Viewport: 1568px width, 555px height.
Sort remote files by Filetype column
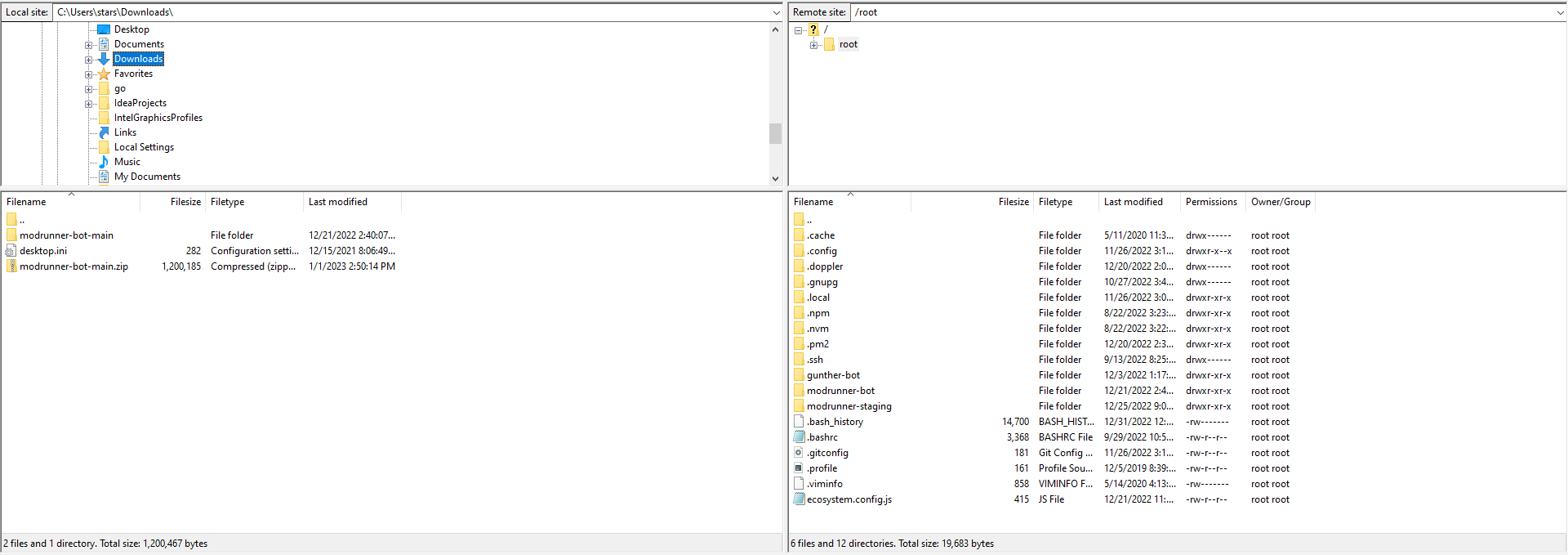click(x=1066, y=202)
